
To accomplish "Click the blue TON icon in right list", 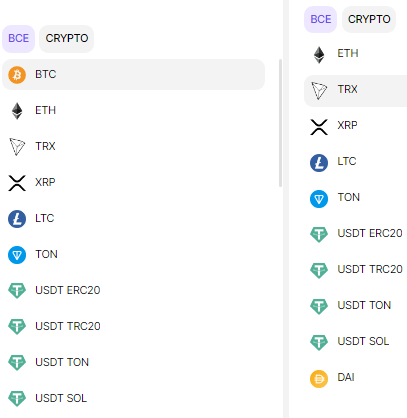I will 319,199.
